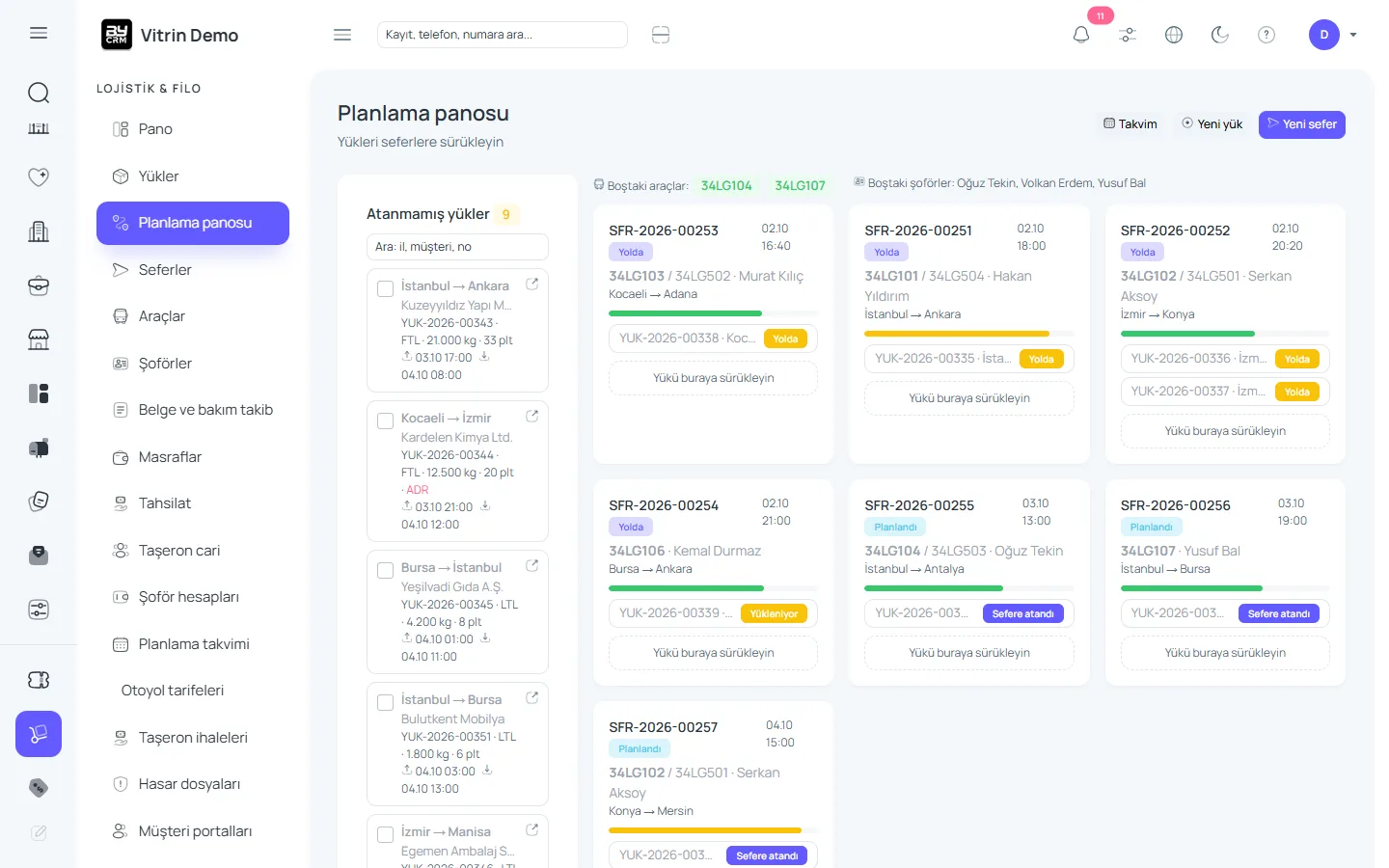Open the settings sliders icon in header

tap(1128, 35)
